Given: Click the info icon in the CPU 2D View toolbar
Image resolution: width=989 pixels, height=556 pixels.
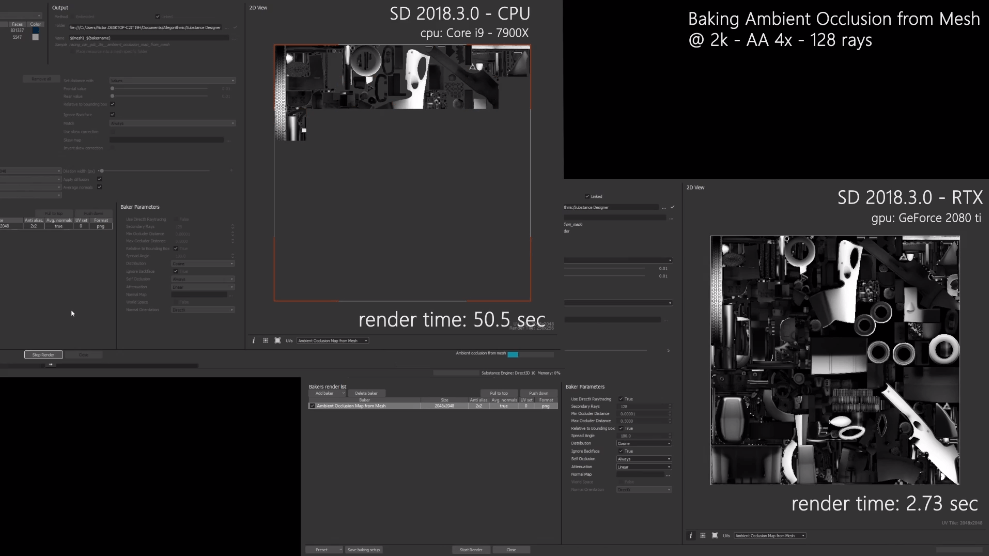Looking at the screenshot, I should coord(254,340).
